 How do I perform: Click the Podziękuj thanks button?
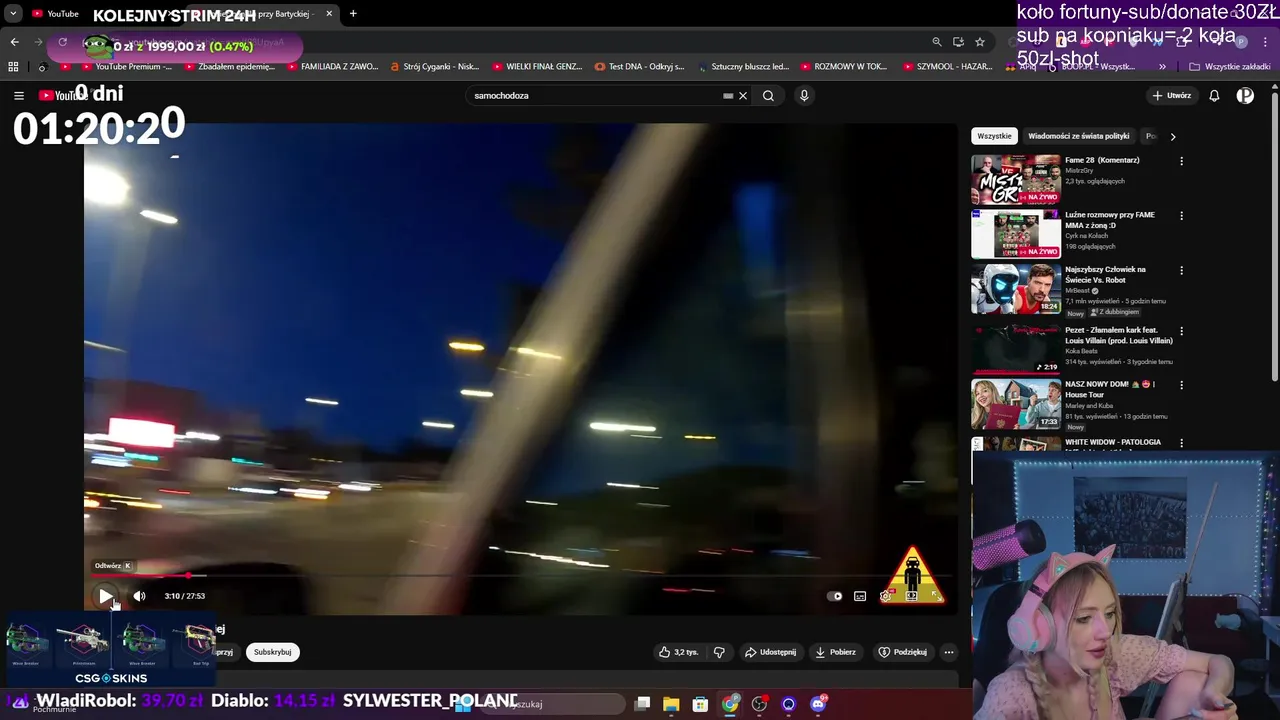[x=902, y=652]
